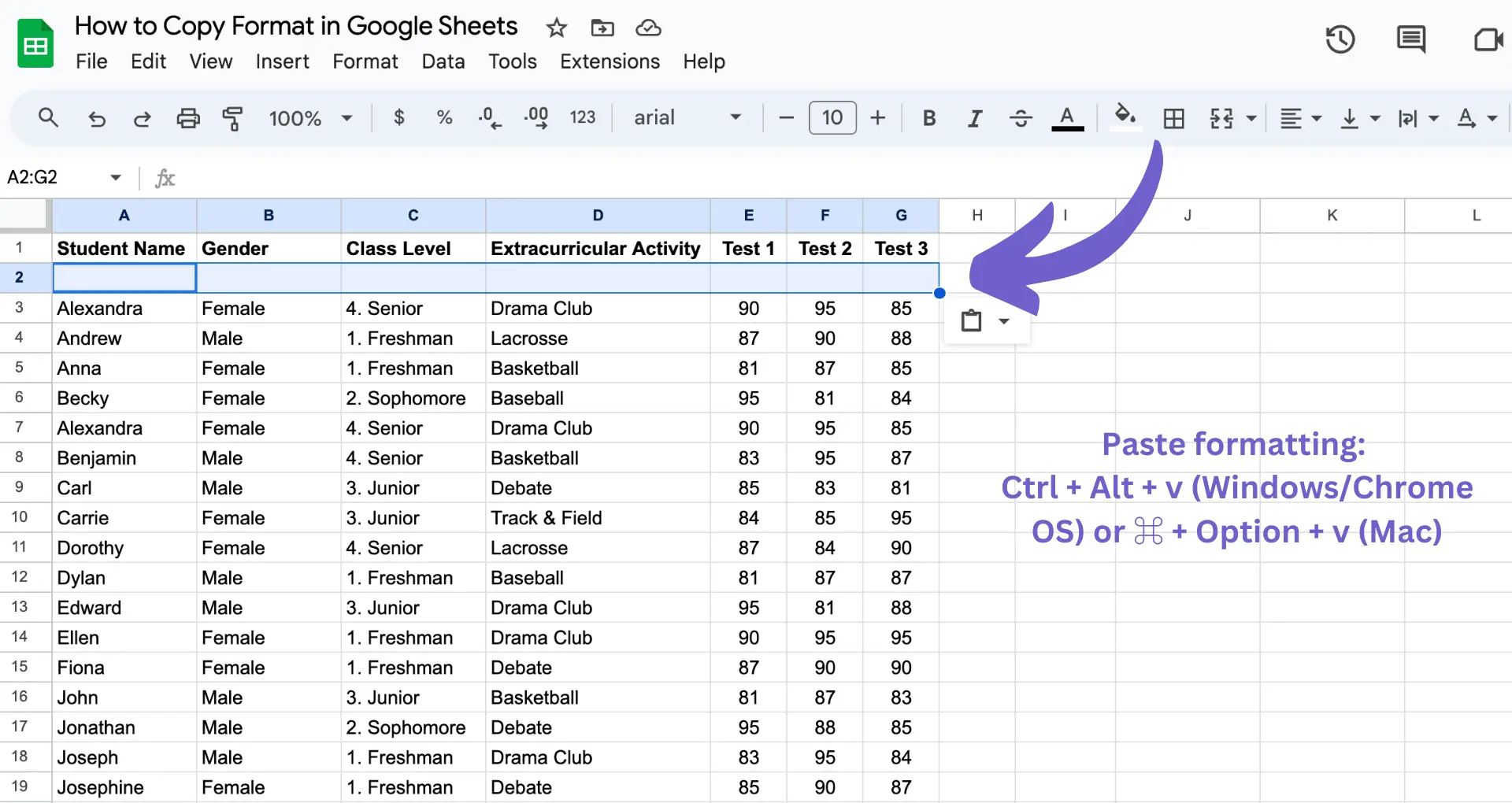Click the merge cells icon
This screenshot has width=1512, height=803.
point(1221,119)
